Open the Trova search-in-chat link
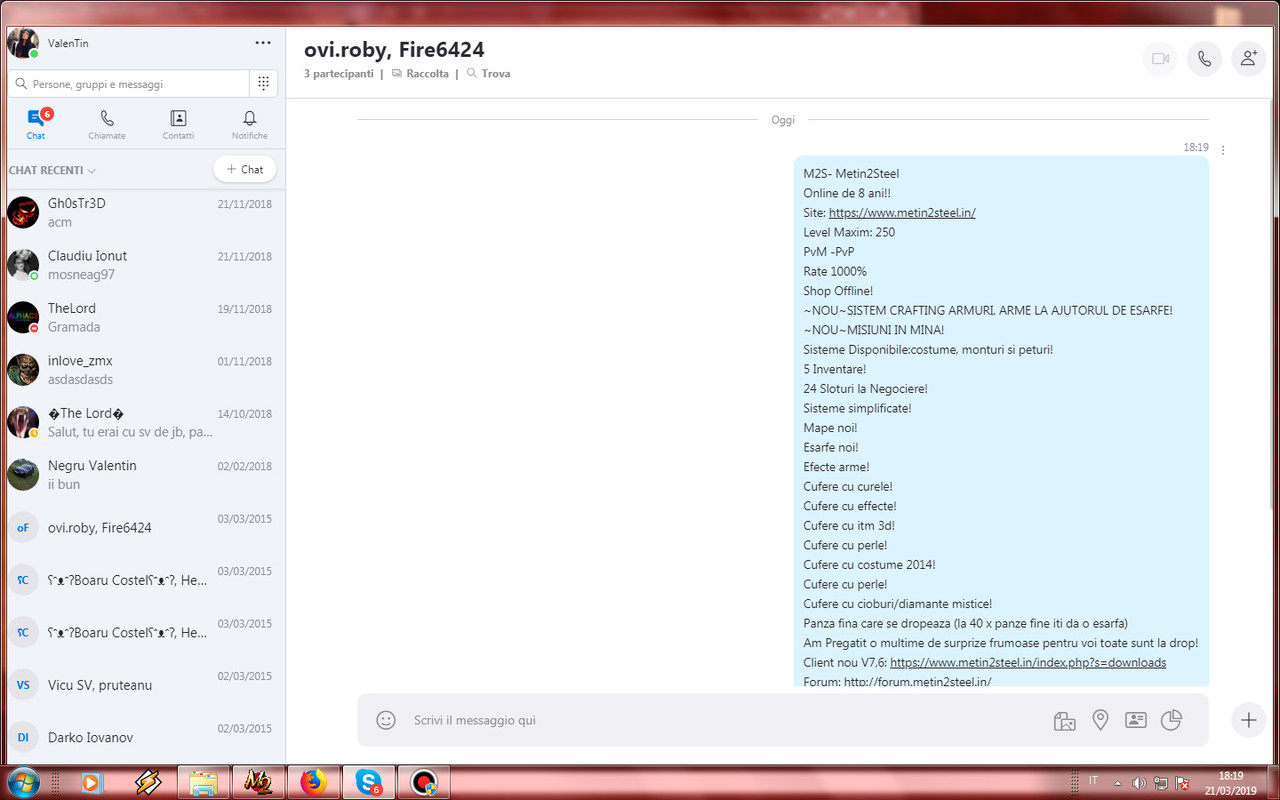 pyautogui.click(x=488, y=74)
